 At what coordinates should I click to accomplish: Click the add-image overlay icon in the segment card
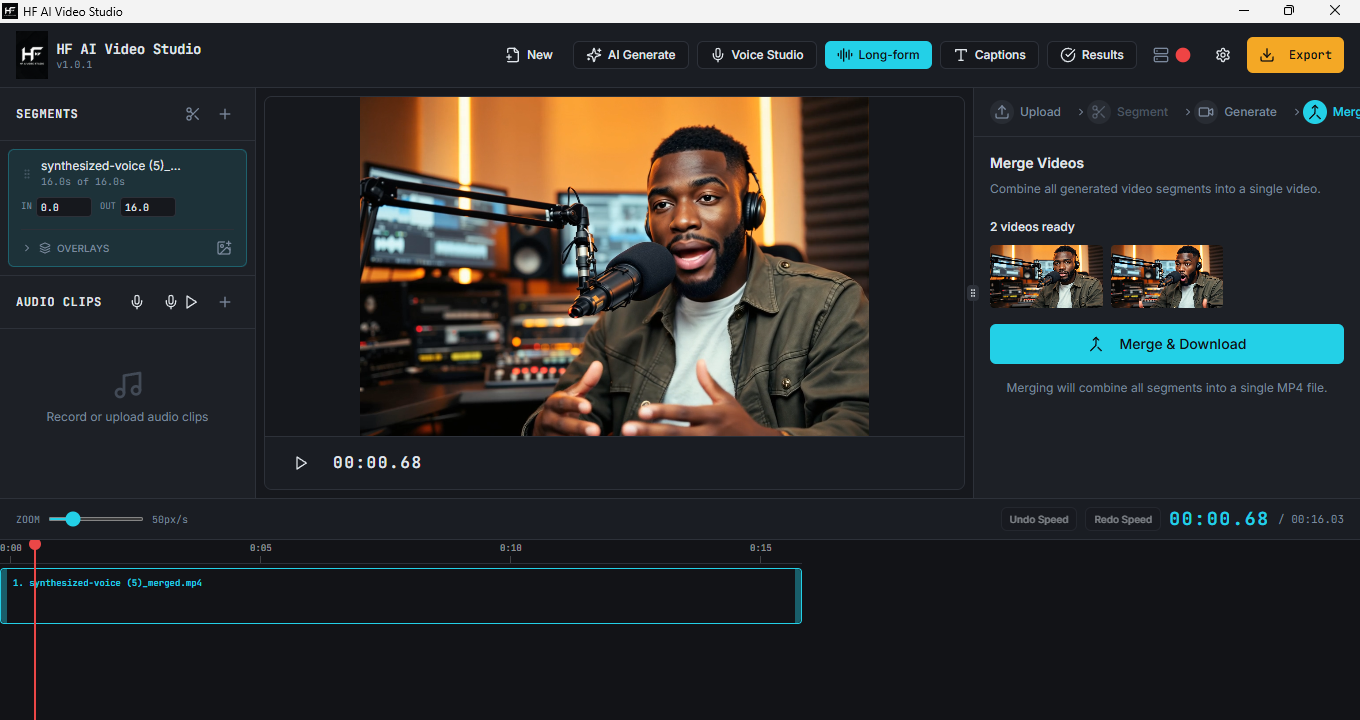point(224,248)
